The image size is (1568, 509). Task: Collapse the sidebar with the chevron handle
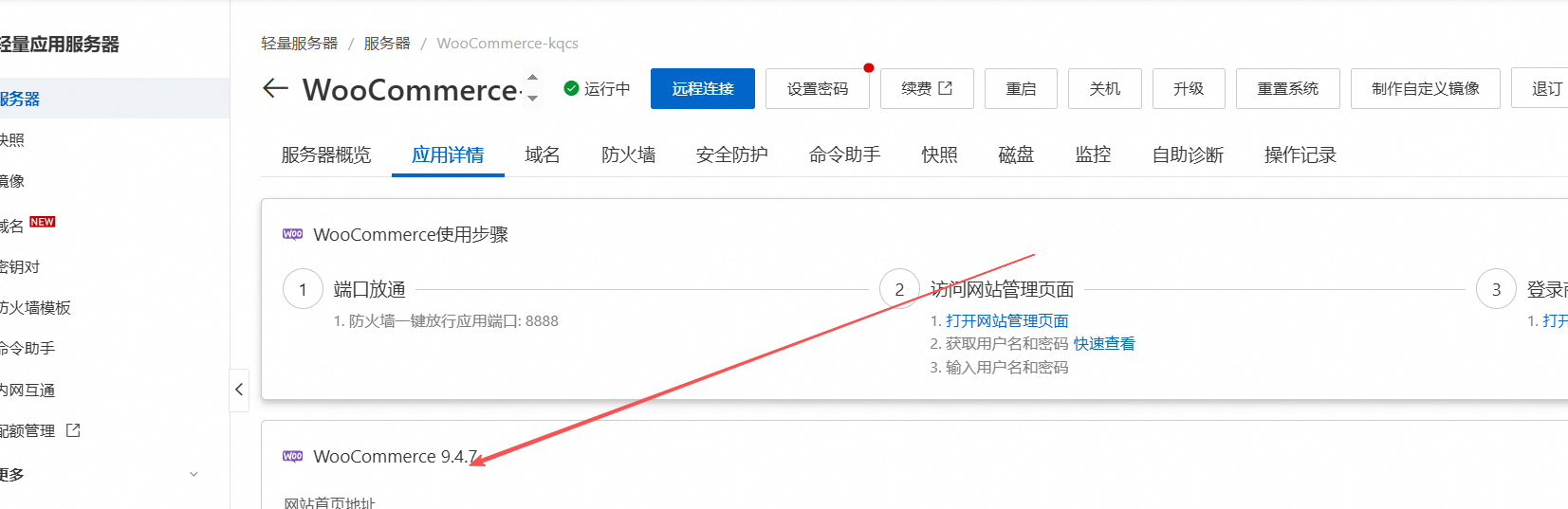pos(239,390)
